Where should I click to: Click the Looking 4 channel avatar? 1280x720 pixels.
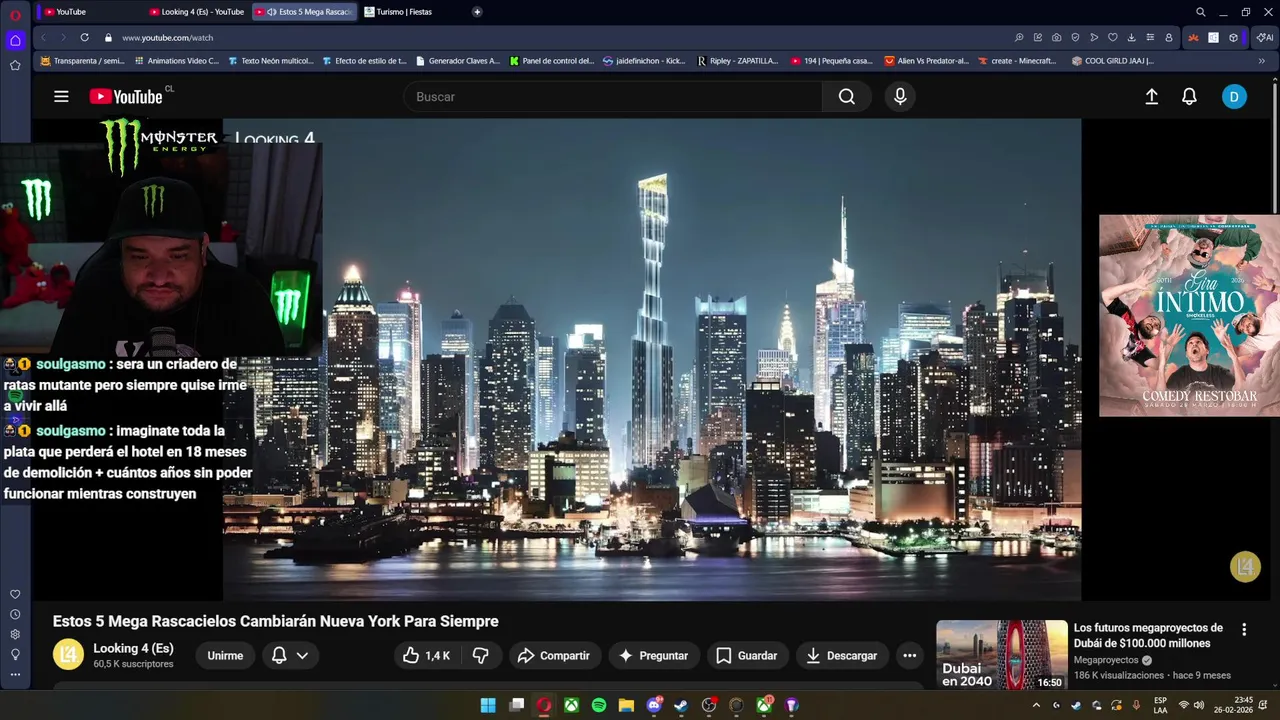[x=68, y=655]
